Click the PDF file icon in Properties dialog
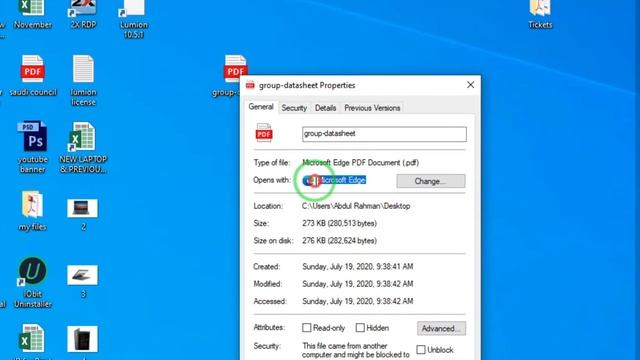This screenshot has width=640, height=360. (264, 133)
